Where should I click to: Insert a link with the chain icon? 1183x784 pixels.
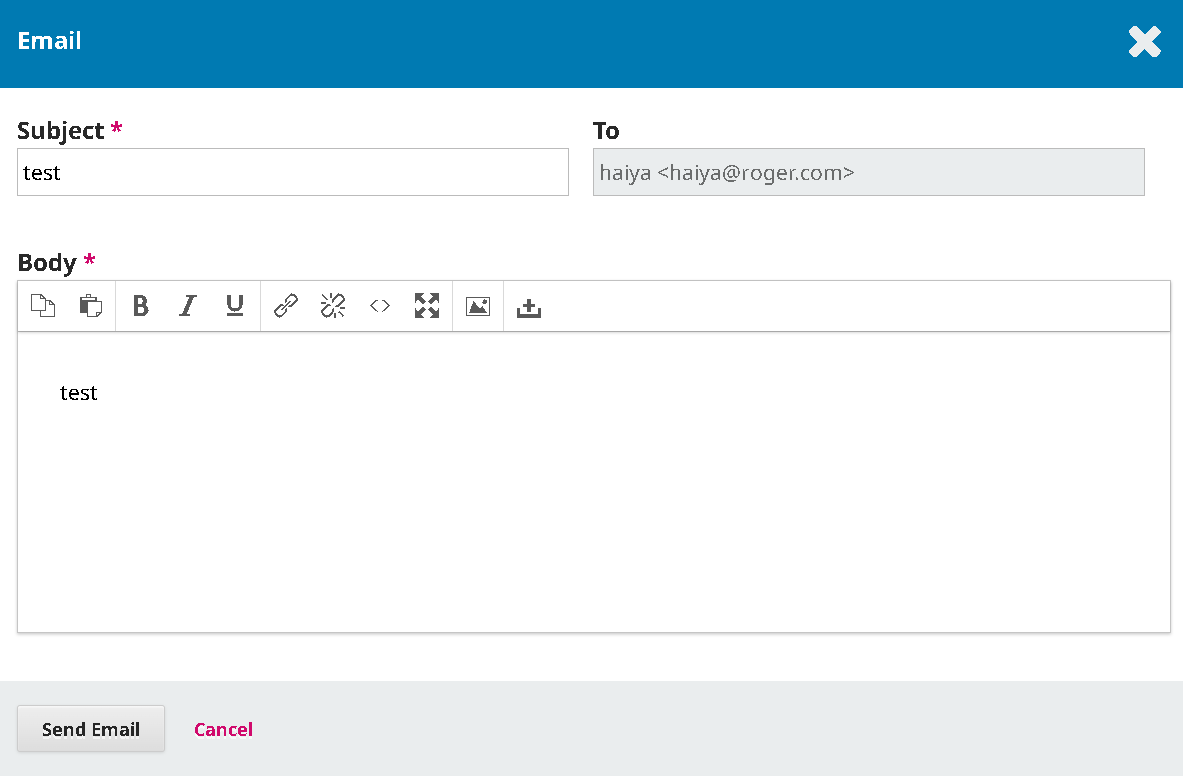286,306
